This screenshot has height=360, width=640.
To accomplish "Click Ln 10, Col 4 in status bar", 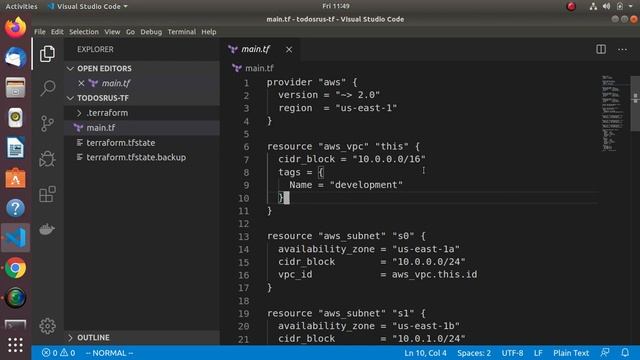I will [425, 353].
